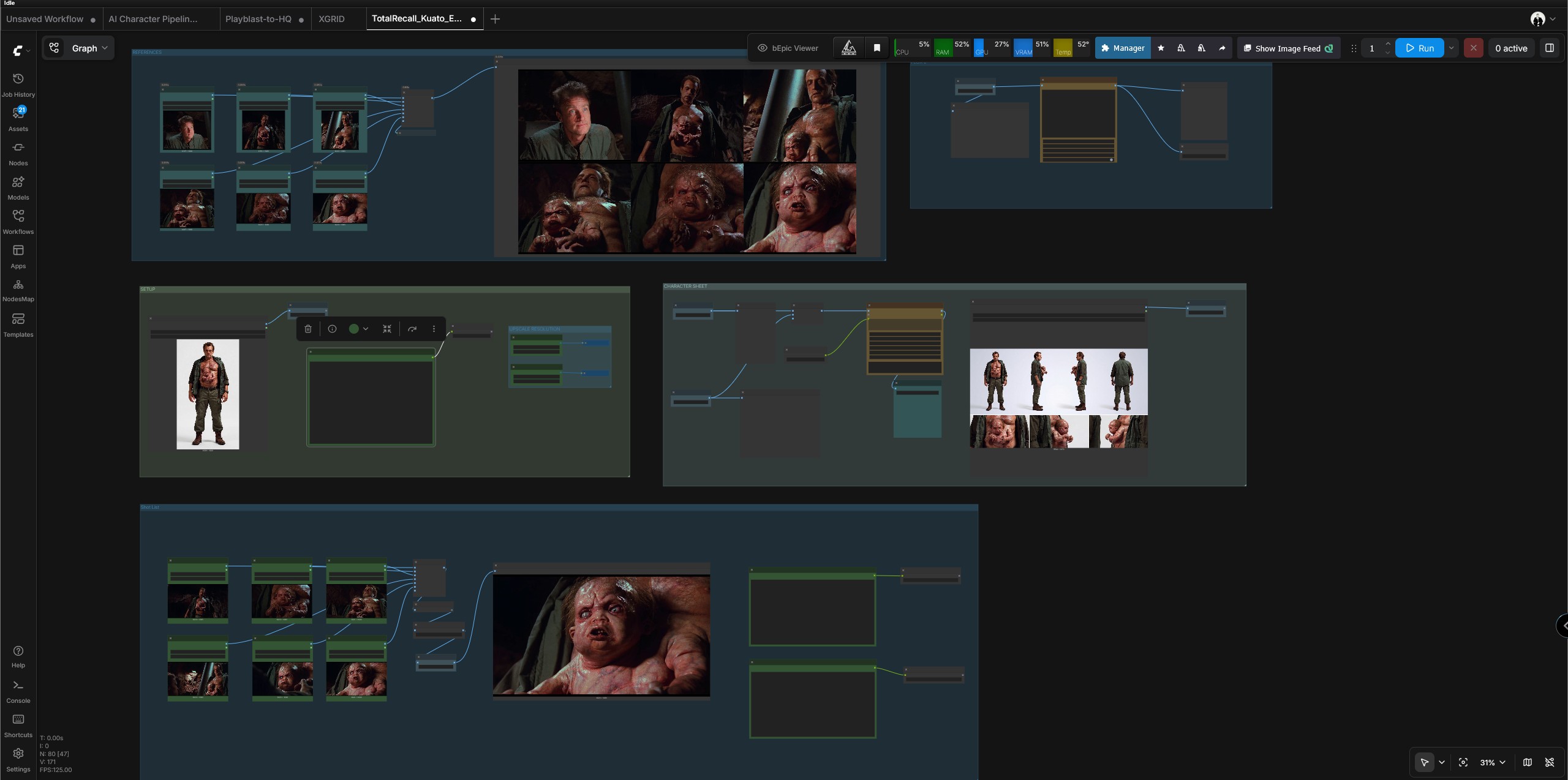
Task: Switch to Playblast-to-HQ tab
Action: [x=258, y=19]
